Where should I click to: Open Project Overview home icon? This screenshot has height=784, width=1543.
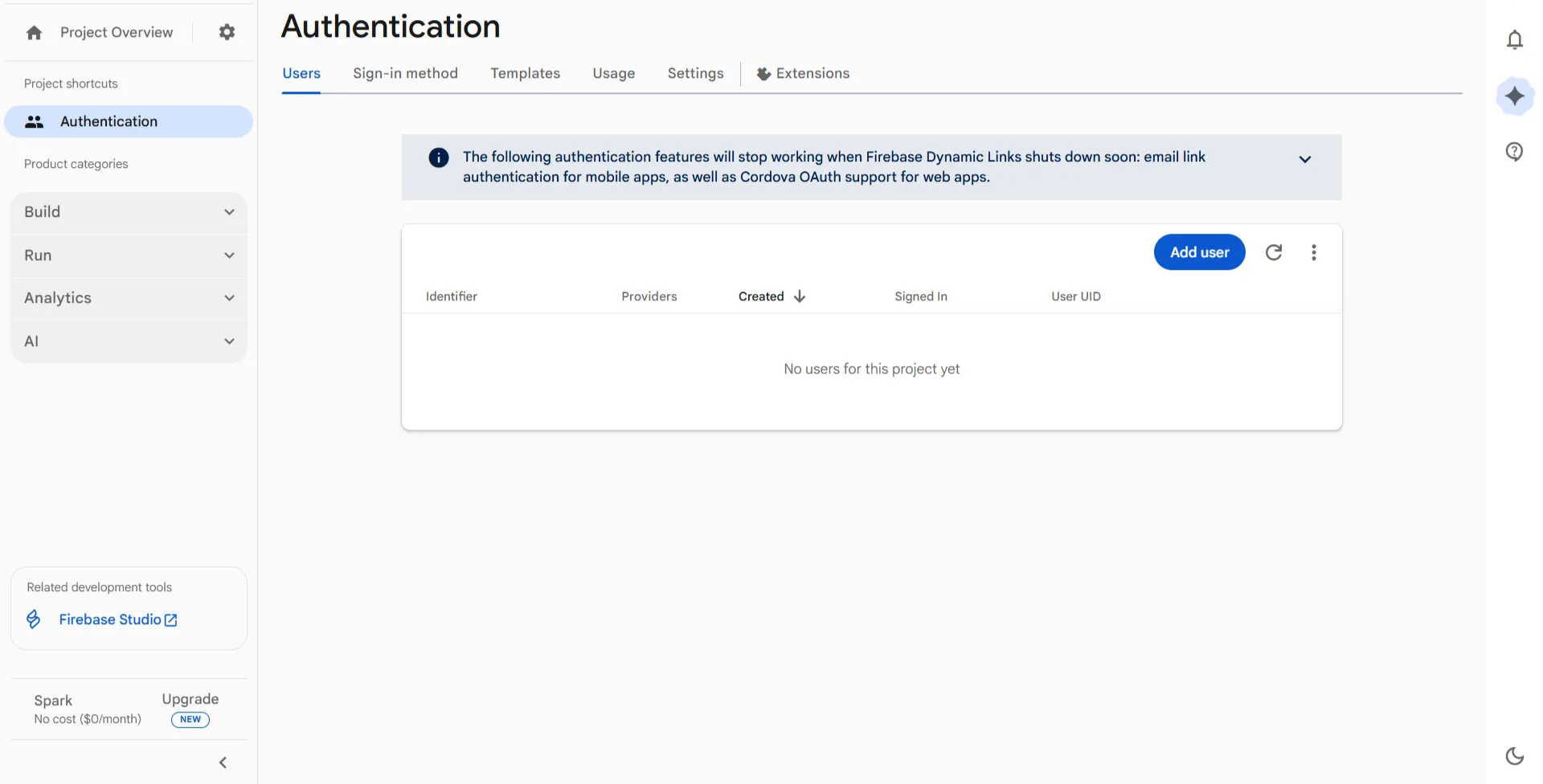(x=34, y=33)
